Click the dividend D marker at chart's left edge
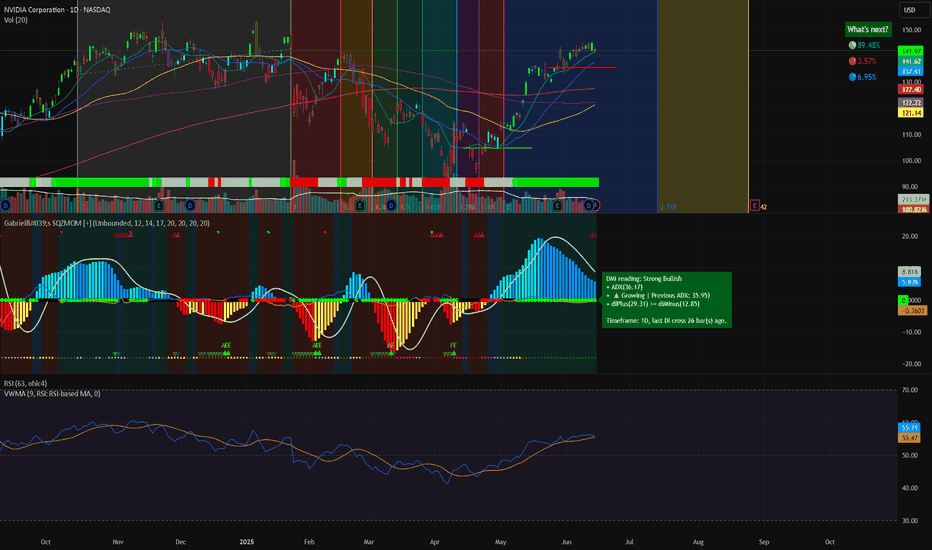Image resolution: width=932 pixels, height=550 pixels. (5, 205)
